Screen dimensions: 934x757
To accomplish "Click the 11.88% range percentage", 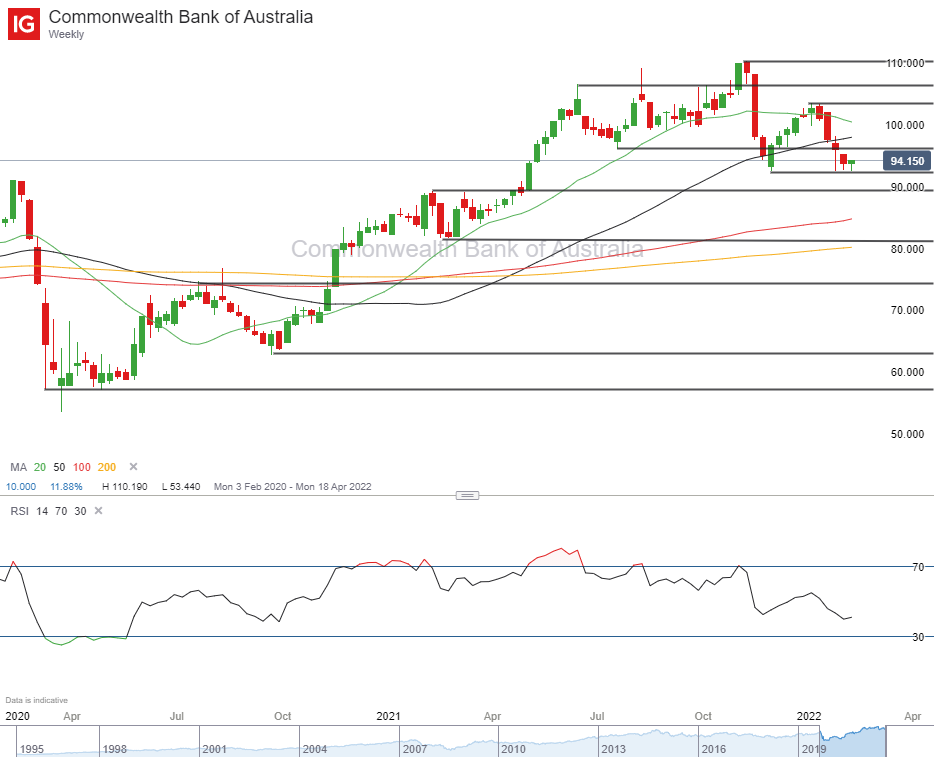I will click(x=66, y=487).
